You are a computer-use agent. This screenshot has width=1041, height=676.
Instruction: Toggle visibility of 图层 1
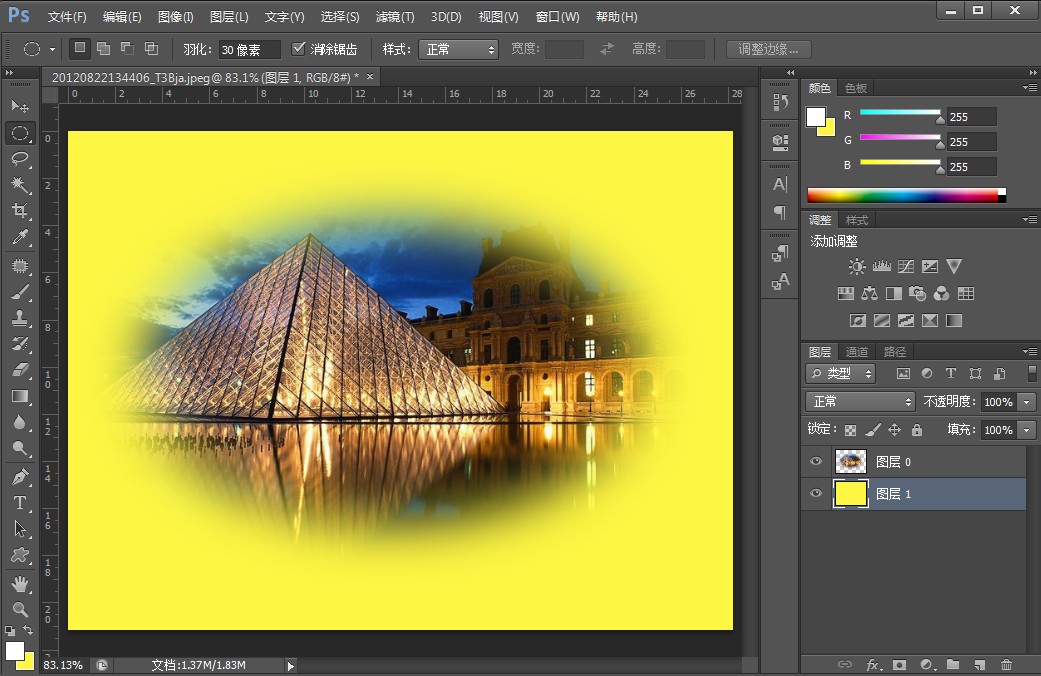point(816,494)
